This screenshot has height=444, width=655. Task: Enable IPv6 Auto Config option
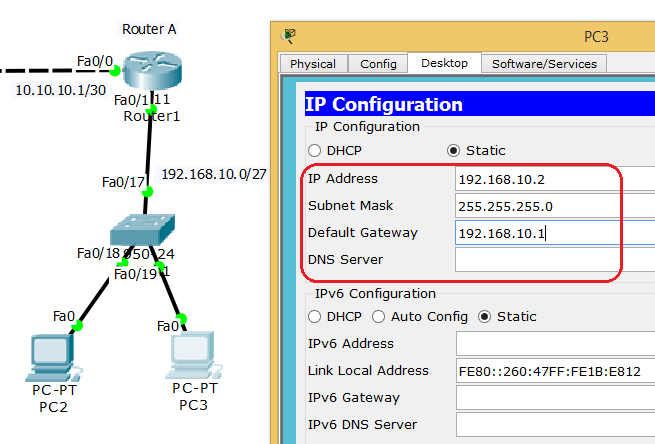point(379,317)
